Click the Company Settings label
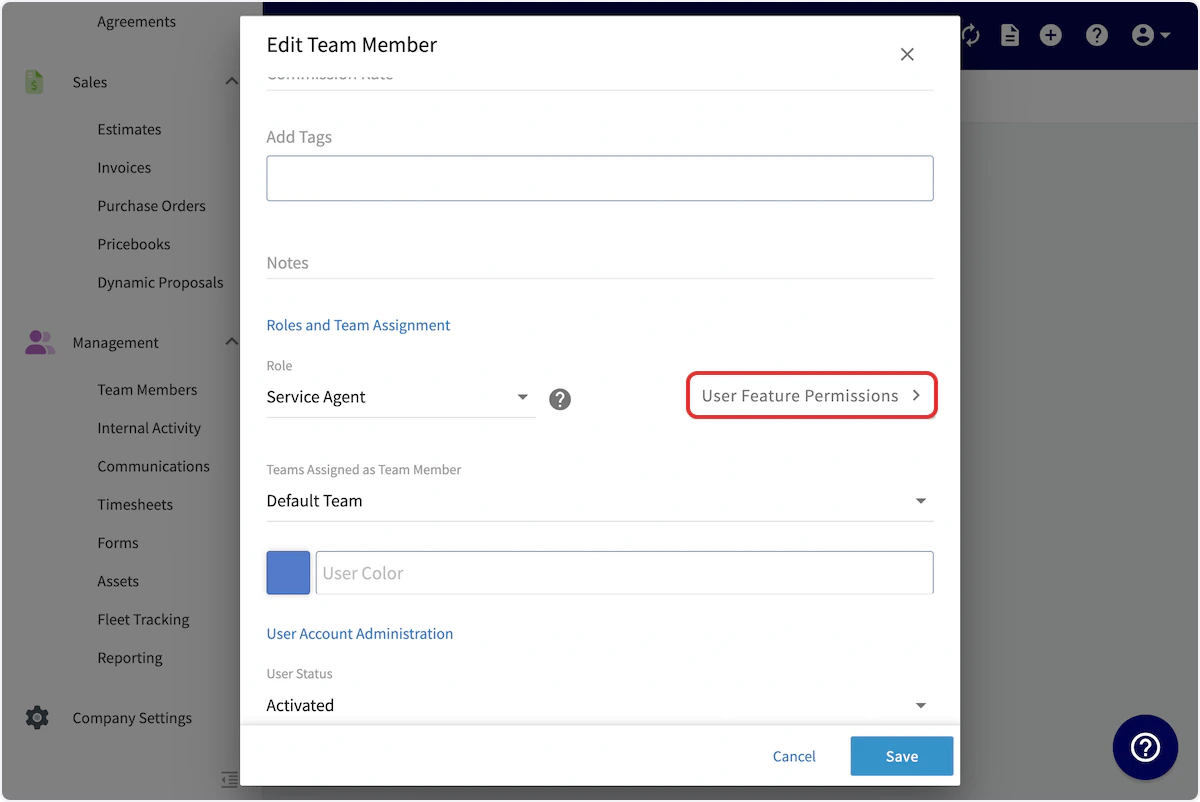 pyautogui.click(x=132, y=717)
